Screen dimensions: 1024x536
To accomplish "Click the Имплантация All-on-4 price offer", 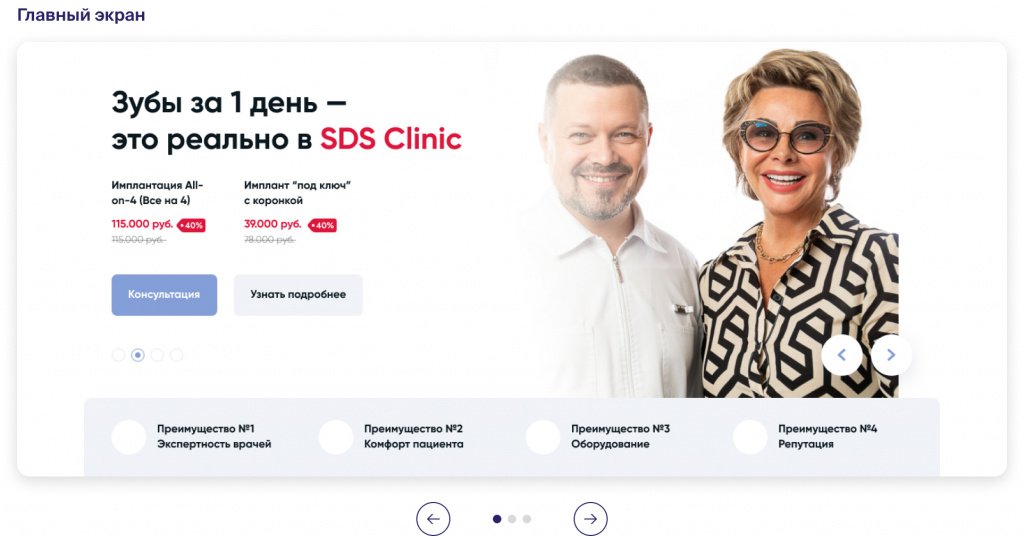I will pos(159,212).
